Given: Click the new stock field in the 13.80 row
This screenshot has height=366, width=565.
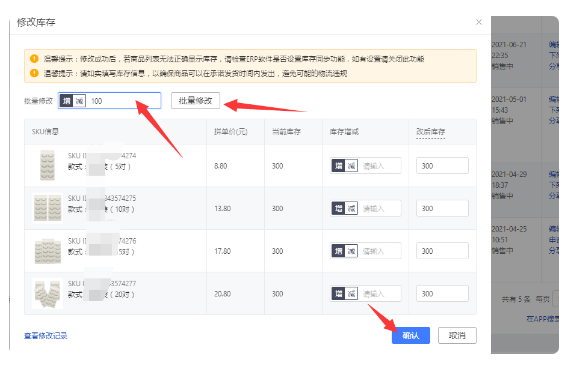Looking at the screenshot, I should point(442,208).
